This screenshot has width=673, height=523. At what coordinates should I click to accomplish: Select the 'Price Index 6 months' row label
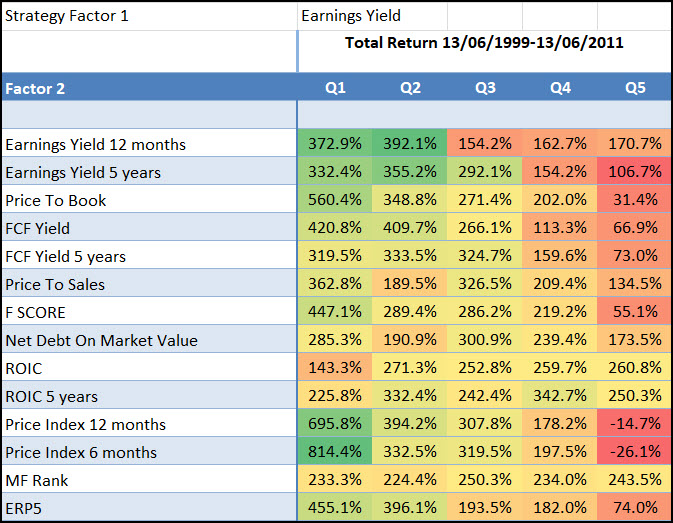pyautogui.click(x=149, y=451)
